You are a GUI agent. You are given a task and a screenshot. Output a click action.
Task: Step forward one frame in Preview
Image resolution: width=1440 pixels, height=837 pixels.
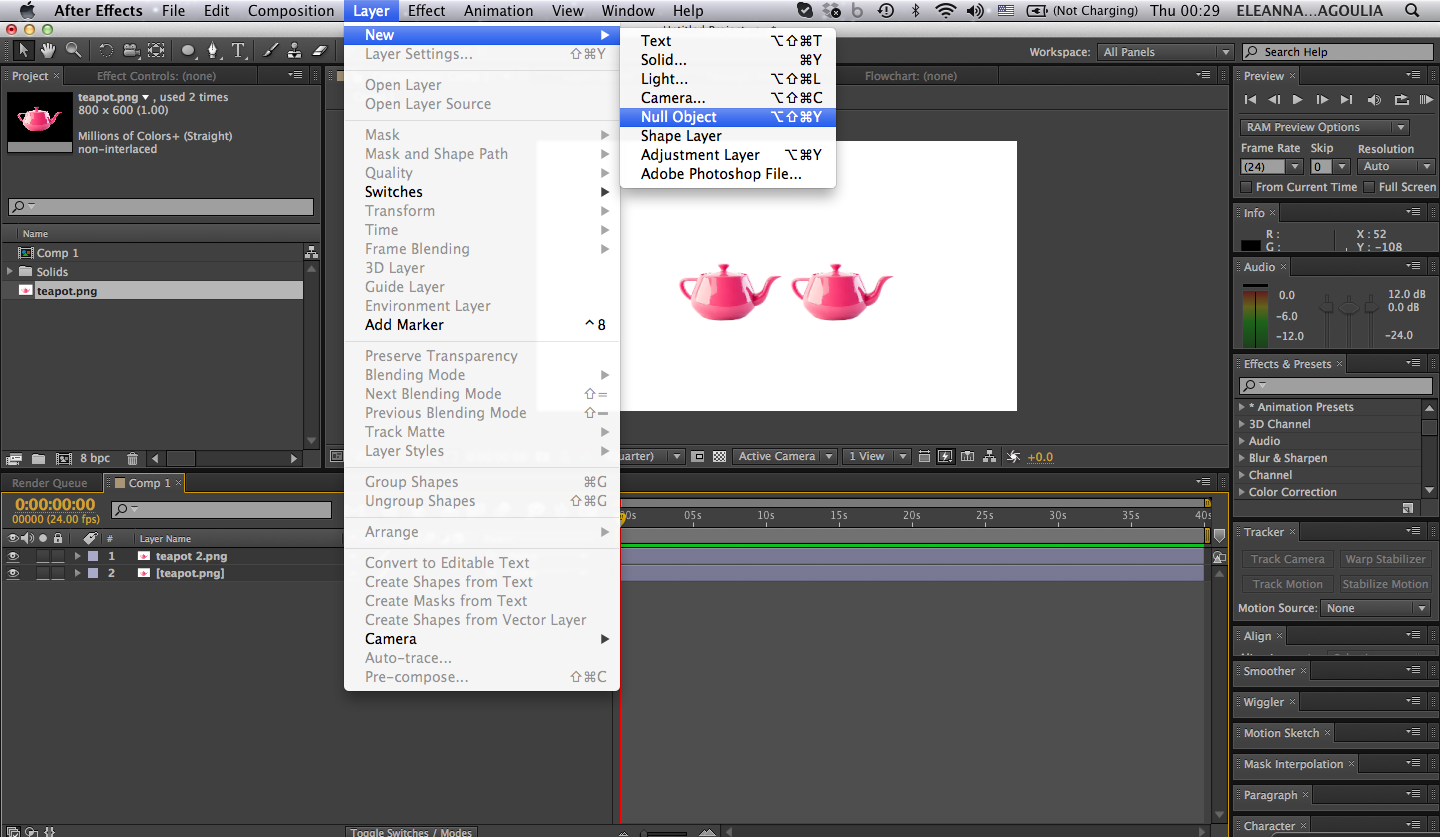1322,99
